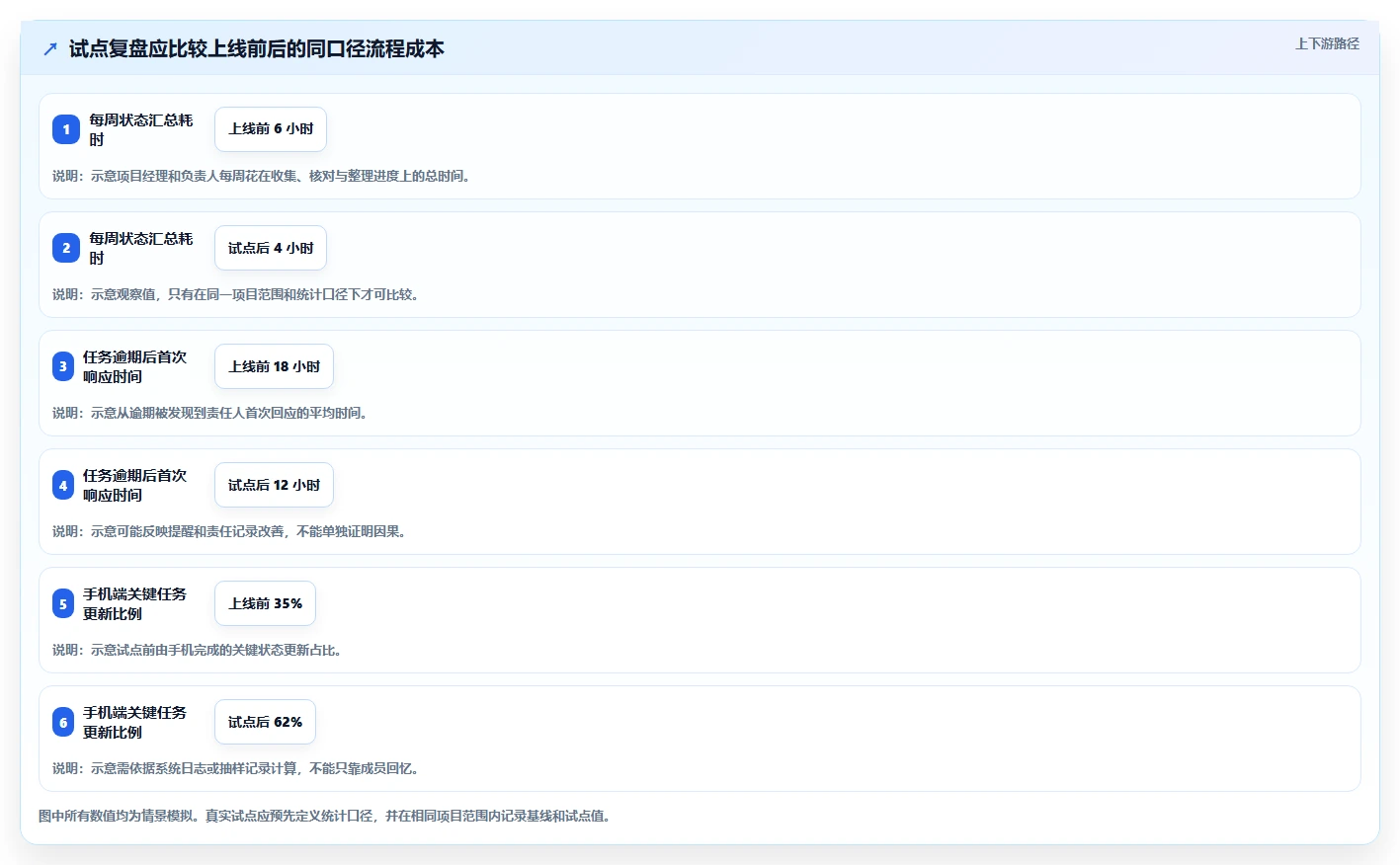Click 每周状态汇总耗时 label in card 1
This screenshot has width=1400, height=865.
tap(141, 129)
